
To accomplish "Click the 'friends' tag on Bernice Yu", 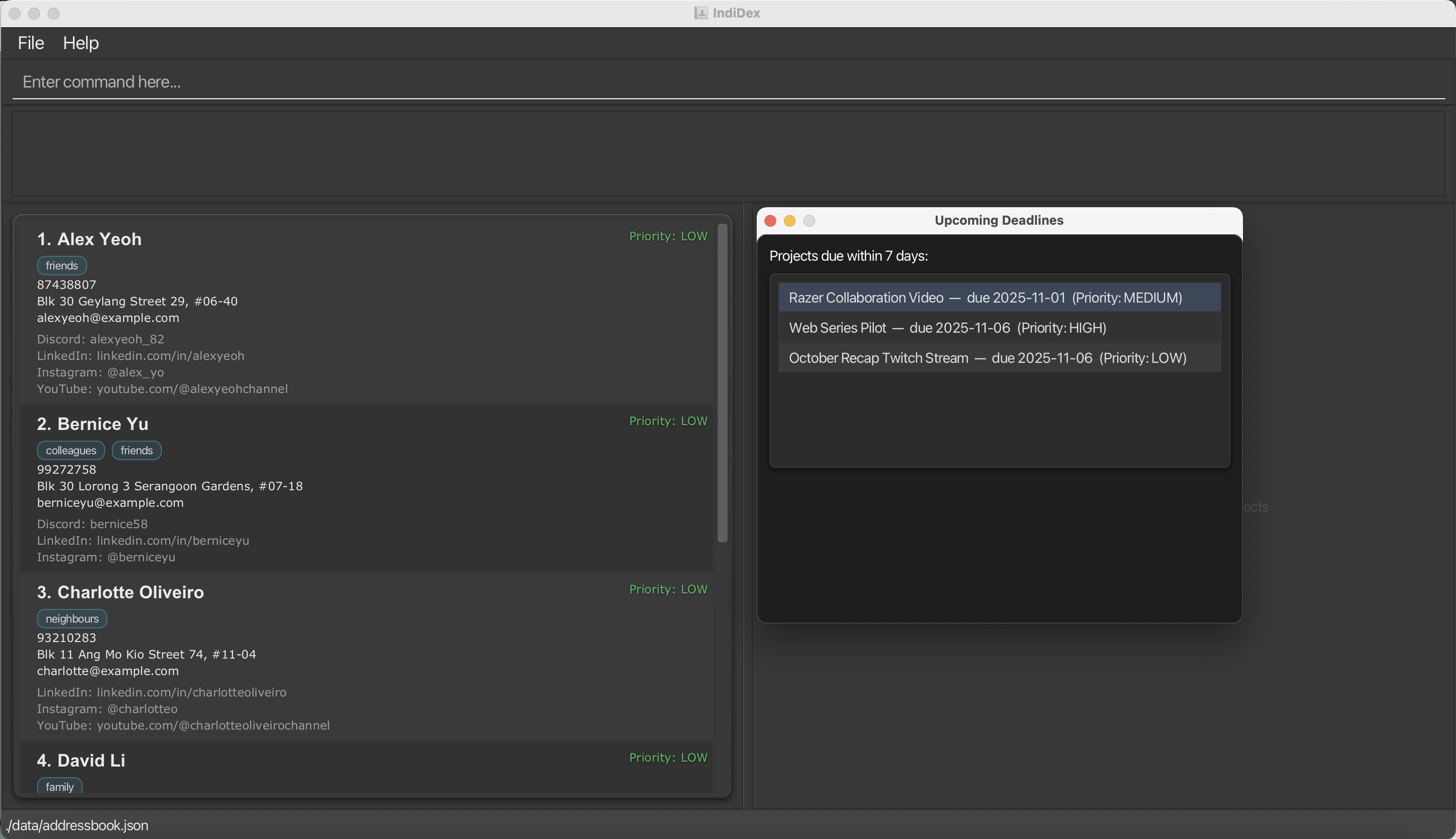I will tap(137, 450).
